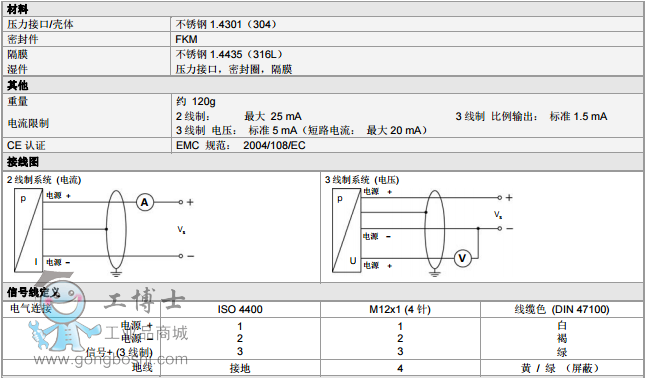Click the 信号+ (3 线制) row label

click(x=119, y=352)
